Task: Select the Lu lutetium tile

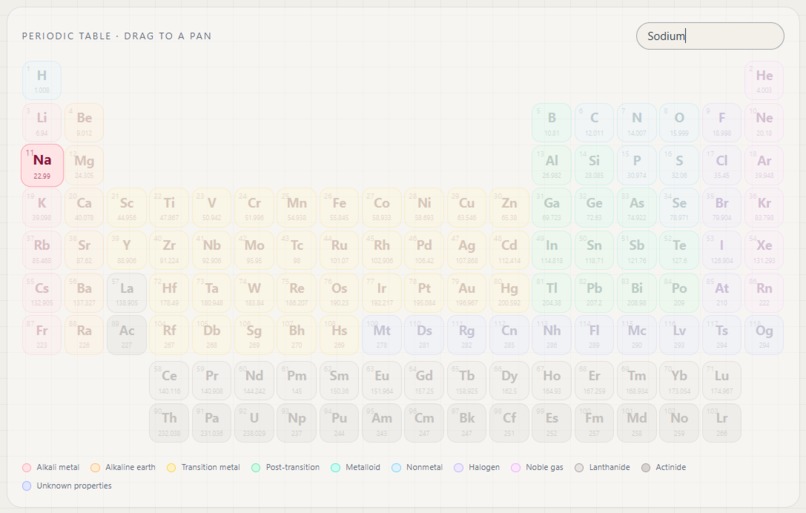Action: 722,380
